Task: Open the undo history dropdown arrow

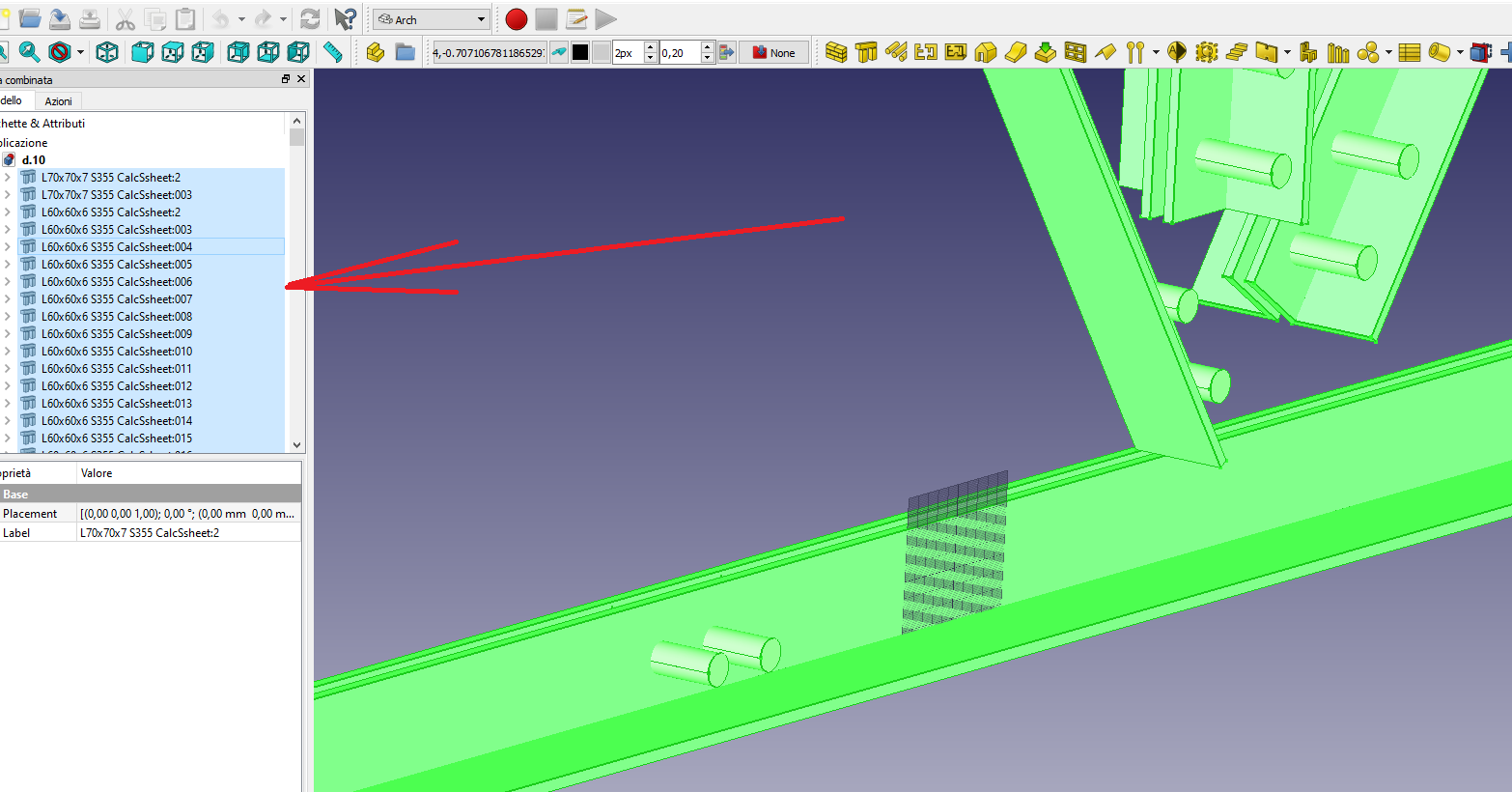Action: pos(241,18)
